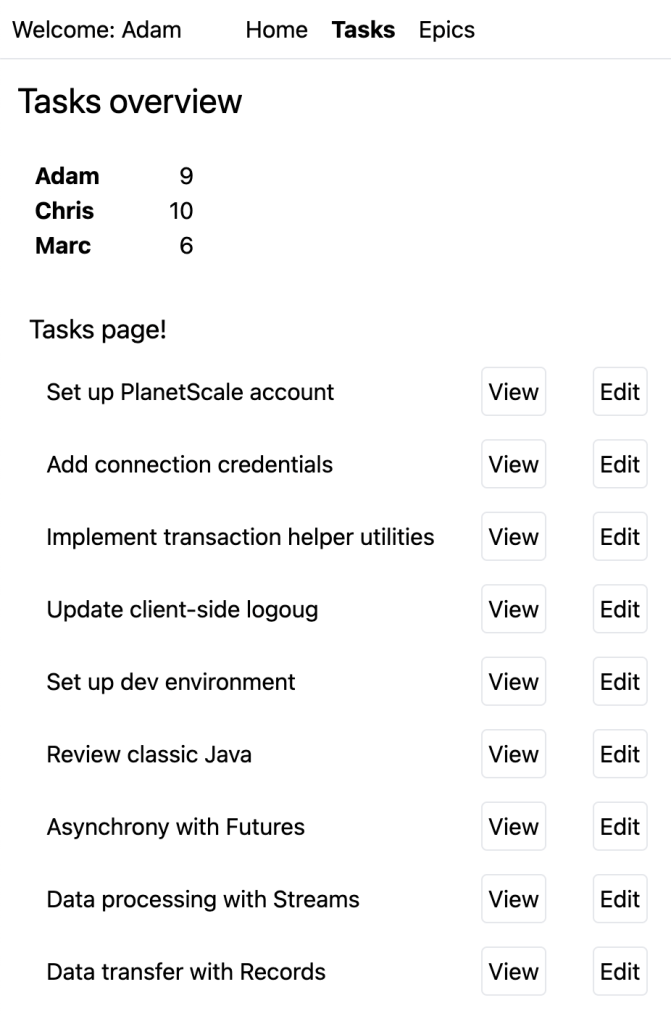This screenshot has width=671, height=1024.
Task: Edit the Update client-side logoug task
Action: pyautogui.click(x=620, y=609)
